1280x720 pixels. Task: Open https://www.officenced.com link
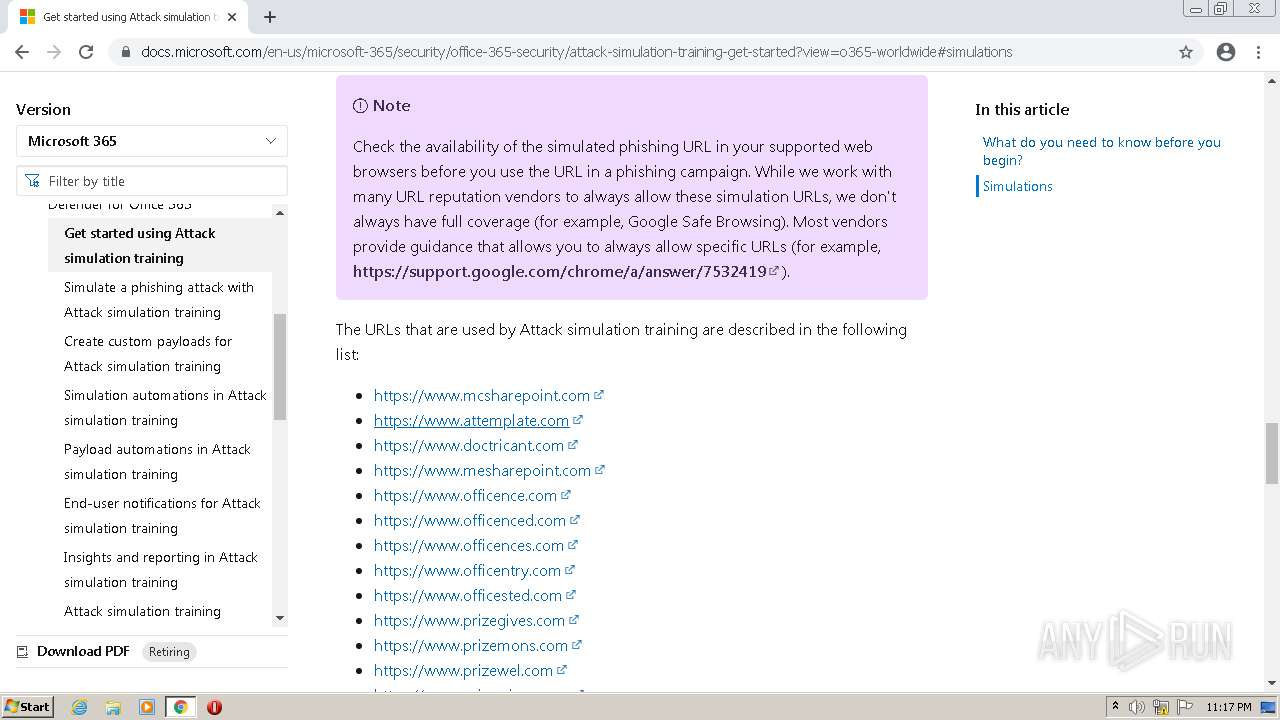coord(470,520)
